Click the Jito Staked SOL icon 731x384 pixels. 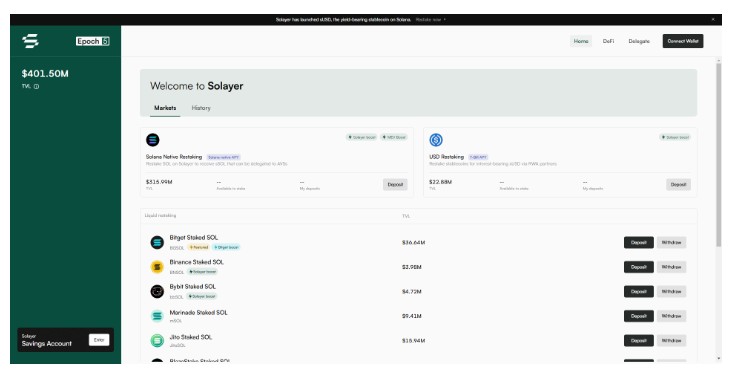click(157, 341)
